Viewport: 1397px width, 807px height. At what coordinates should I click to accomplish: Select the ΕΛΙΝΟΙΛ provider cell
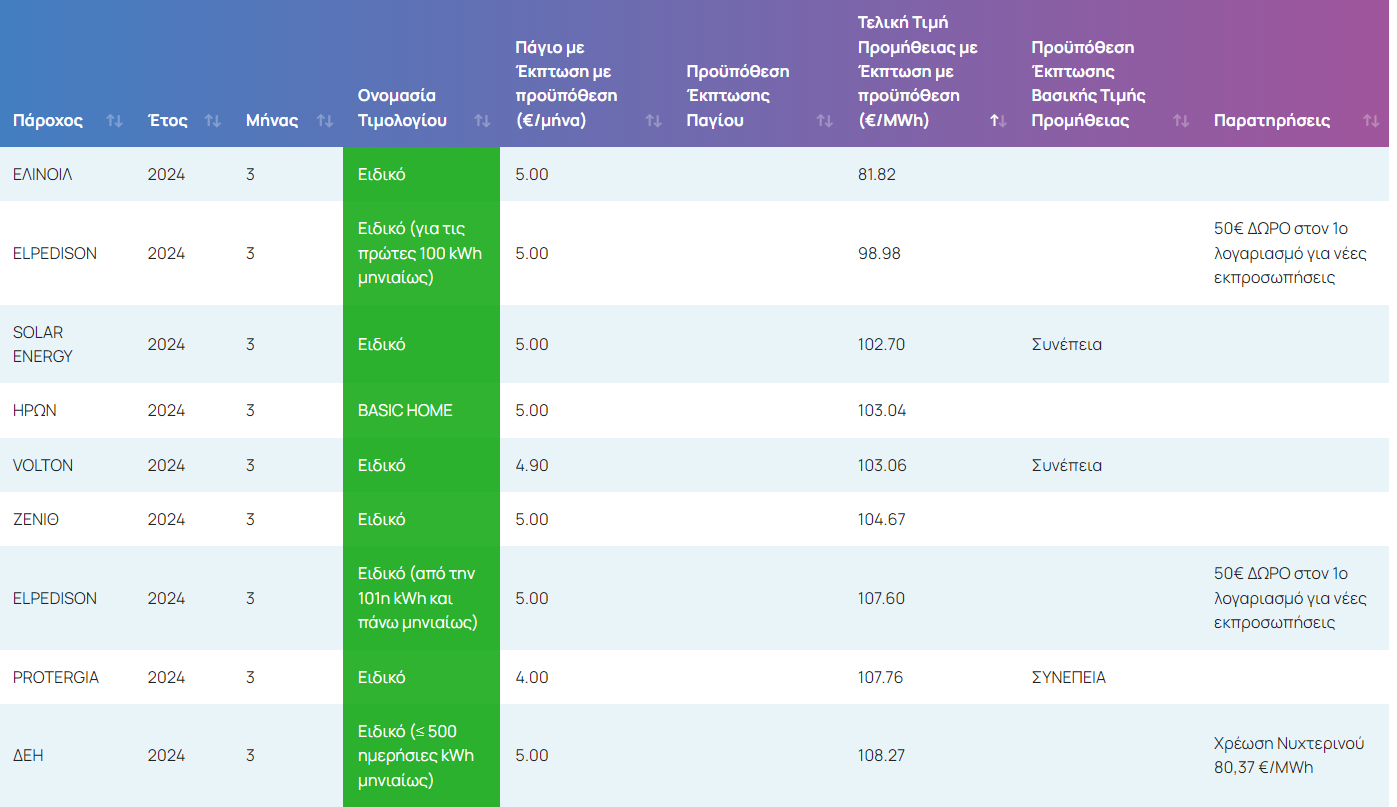coord(43,174)
